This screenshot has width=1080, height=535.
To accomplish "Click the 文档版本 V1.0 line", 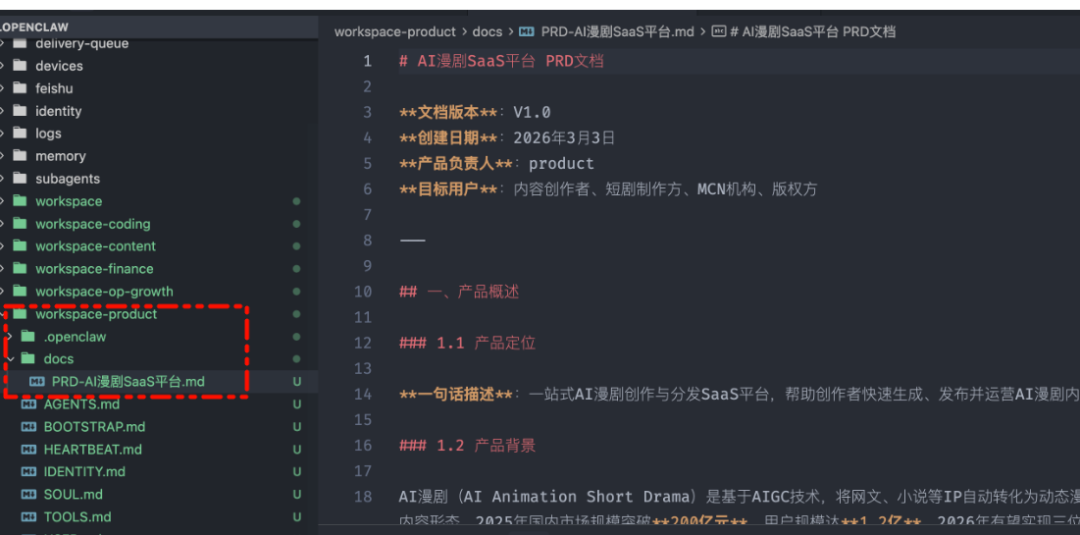I will point(475,112).
